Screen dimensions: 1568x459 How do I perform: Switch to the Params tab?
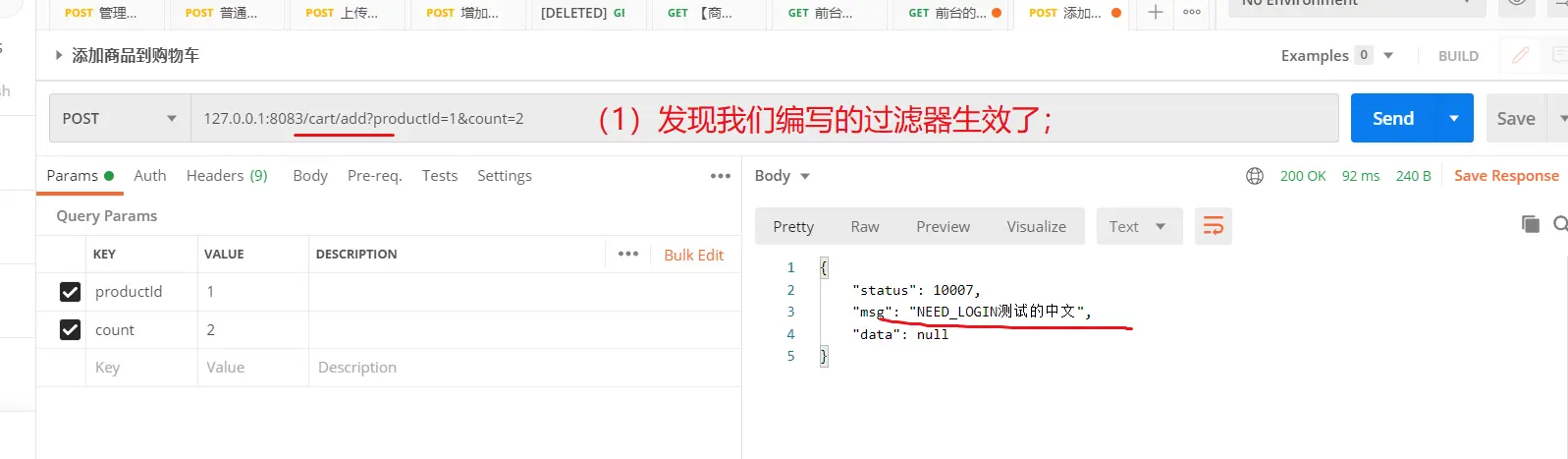point(80,176)
